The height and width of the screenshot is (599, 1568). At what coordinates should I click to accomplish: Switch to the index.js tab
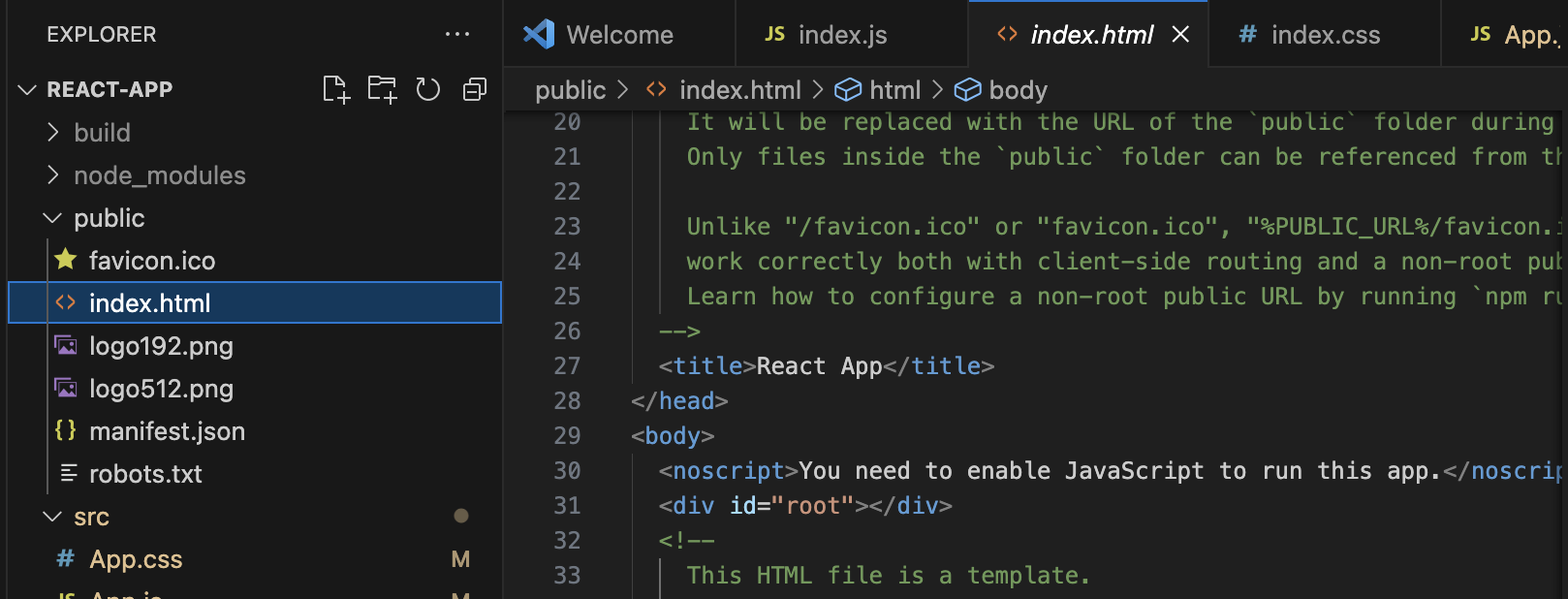point(841,35)
